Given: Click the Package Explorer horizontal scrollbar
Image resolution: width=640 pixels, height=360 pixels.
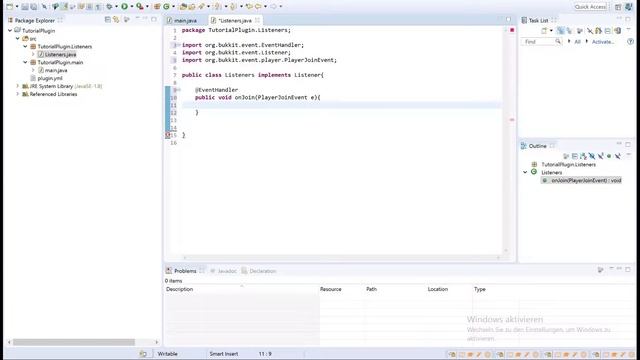Looking at the screenshot, I should 73,342.
